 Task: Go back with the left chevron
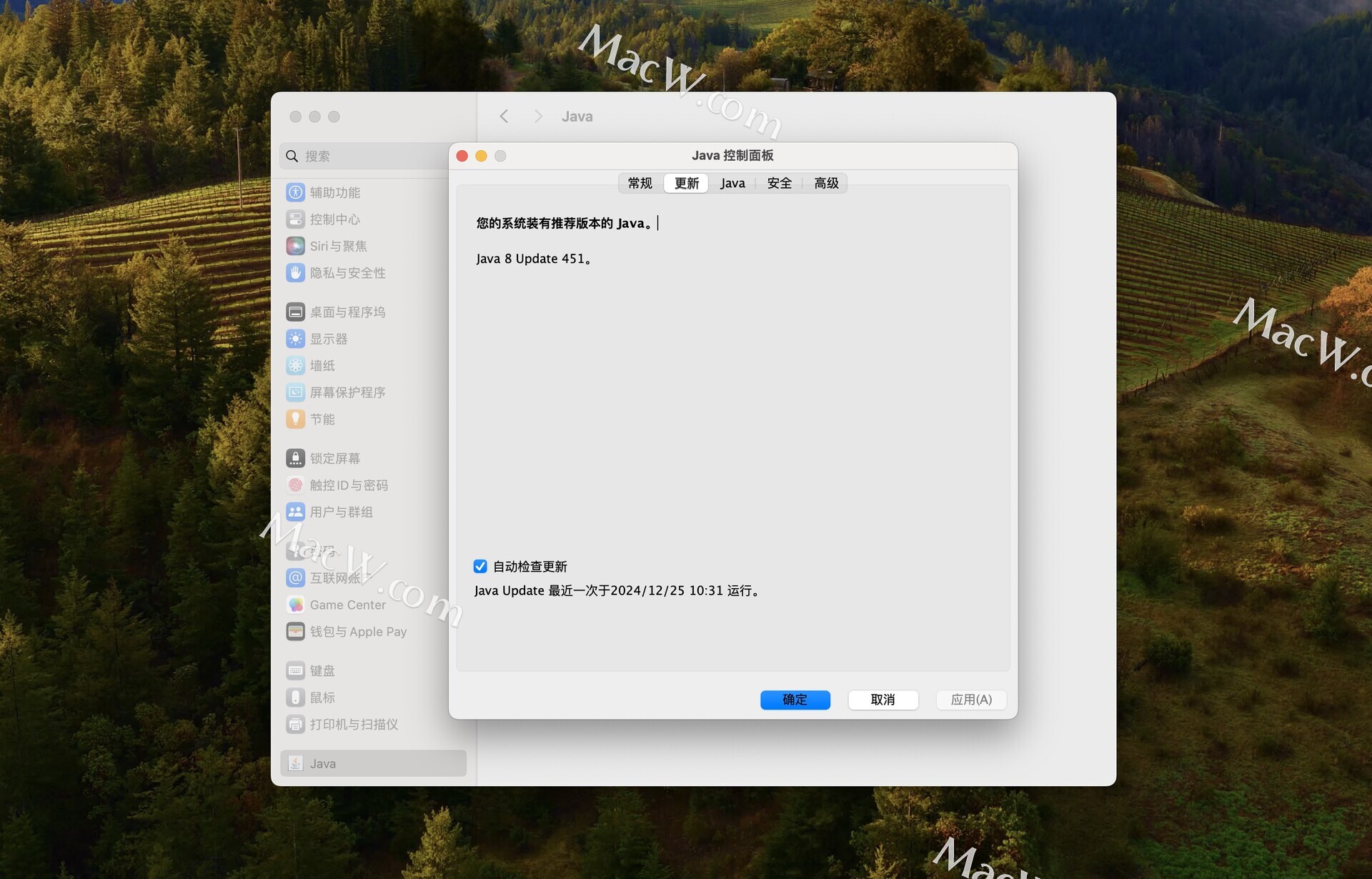[x=504, y=116]
